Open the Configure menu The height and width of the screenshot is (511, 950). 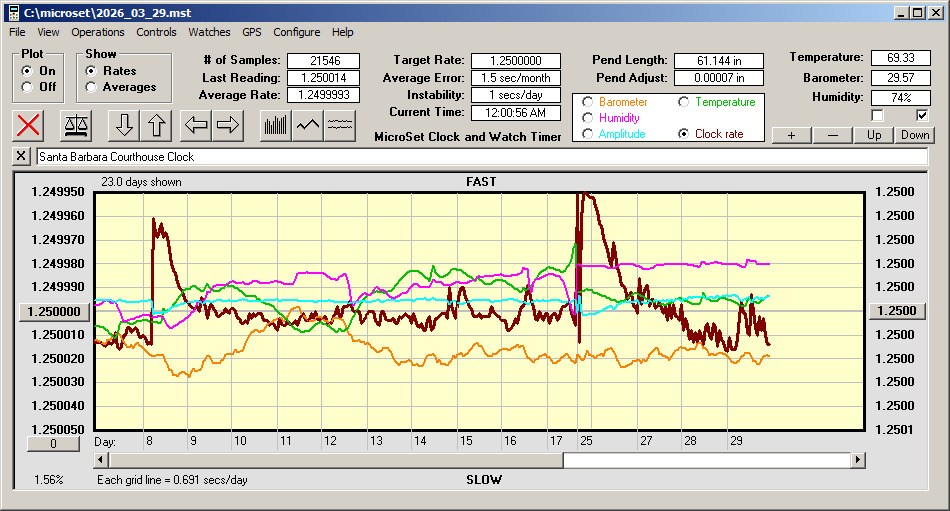point(297,32)
